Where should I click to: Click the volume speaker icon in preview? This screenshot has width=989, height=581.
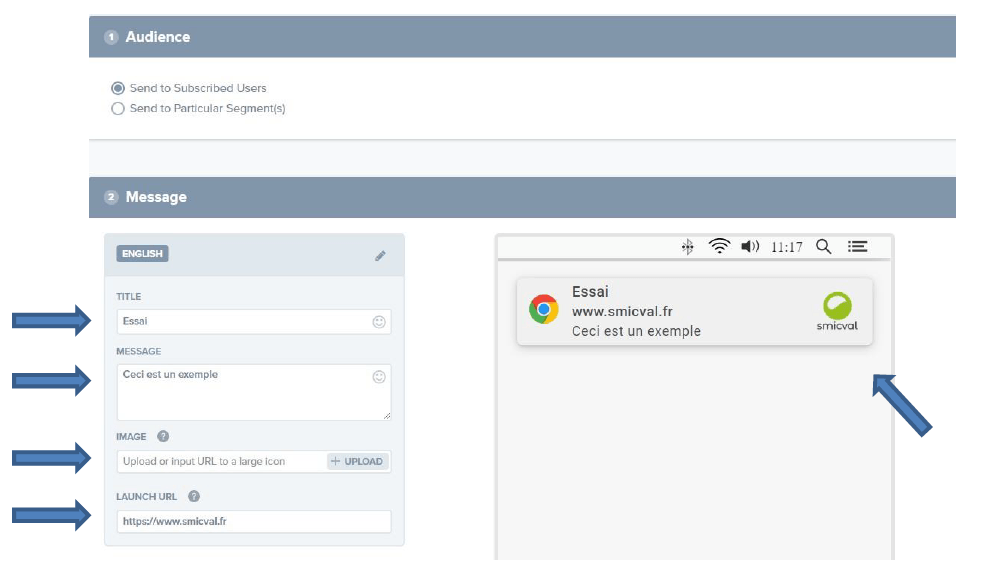(750, 247)
